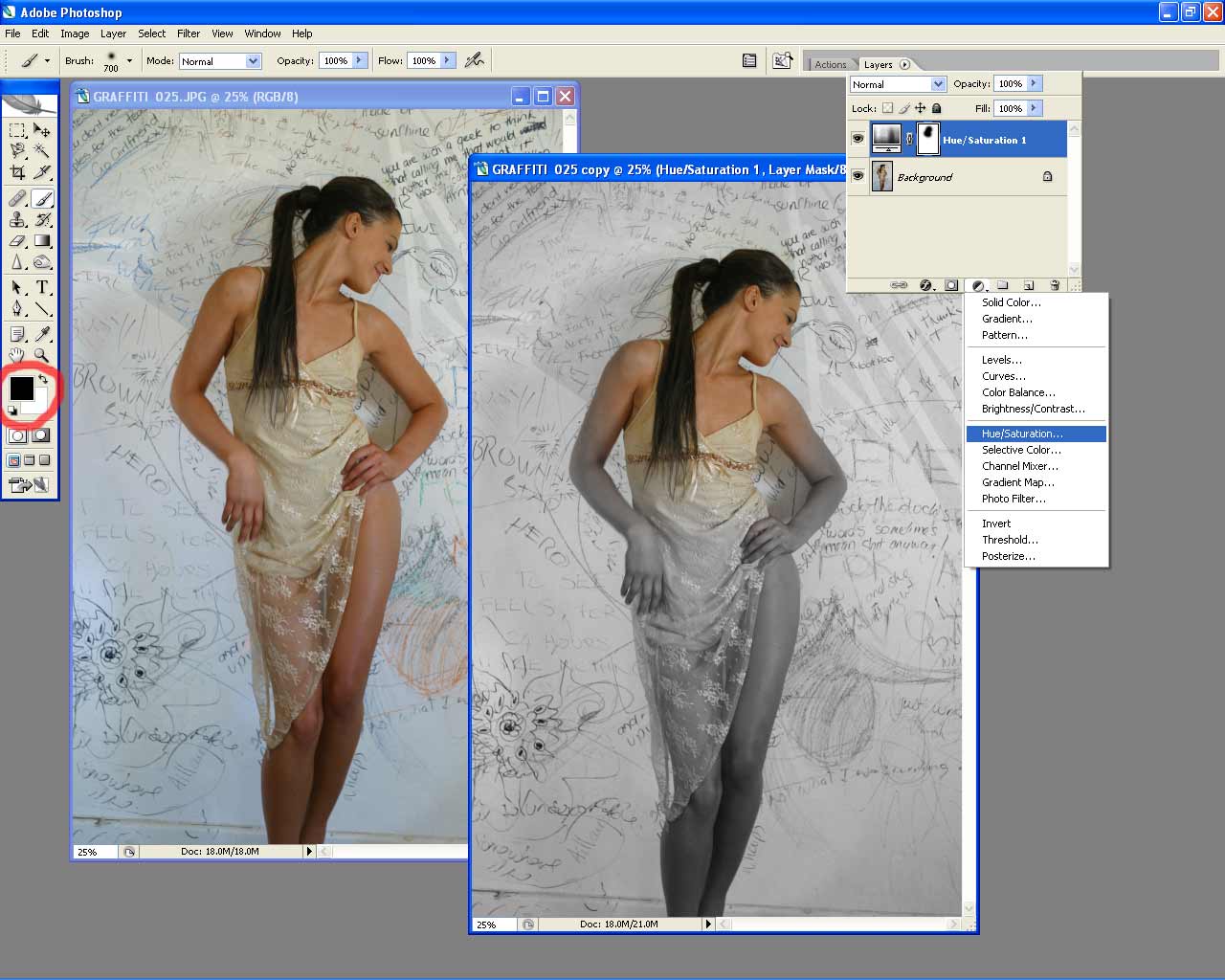The image size is (1225, 980).
Task: Reset default foreground/background colors icon
Action: coord(11,411)
